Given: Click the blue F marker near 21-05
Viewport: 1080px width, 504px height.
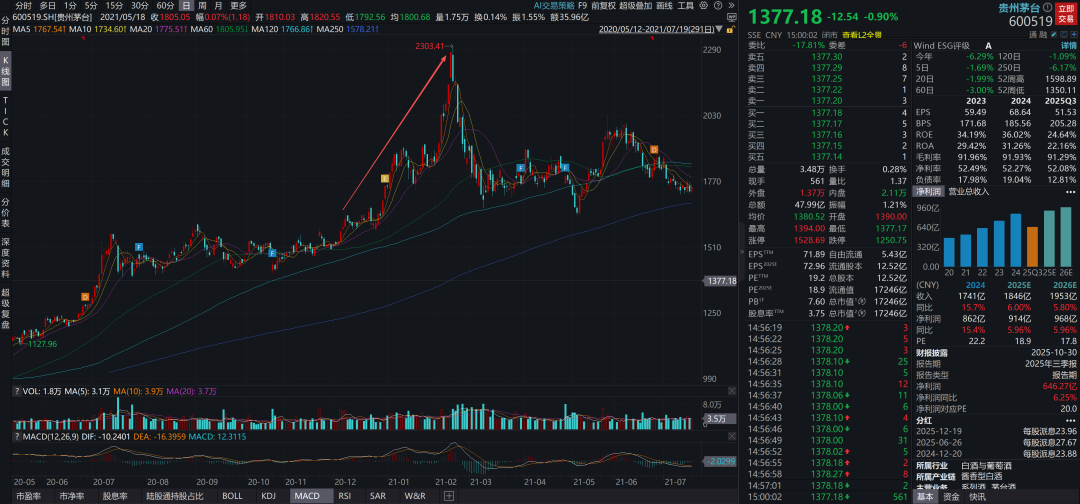Looking at the screenshot, I should coord(565,167).
